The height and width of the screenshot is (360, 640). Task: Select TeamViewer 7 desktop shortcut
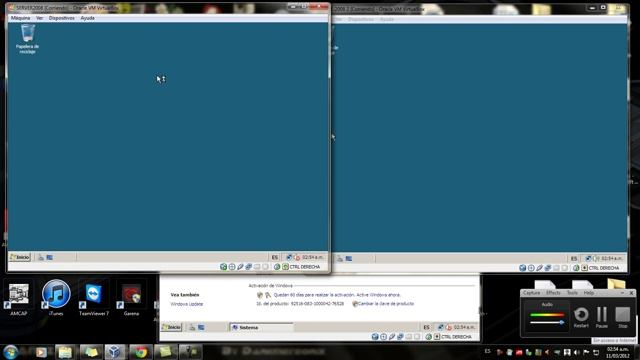tap(94, 299)
